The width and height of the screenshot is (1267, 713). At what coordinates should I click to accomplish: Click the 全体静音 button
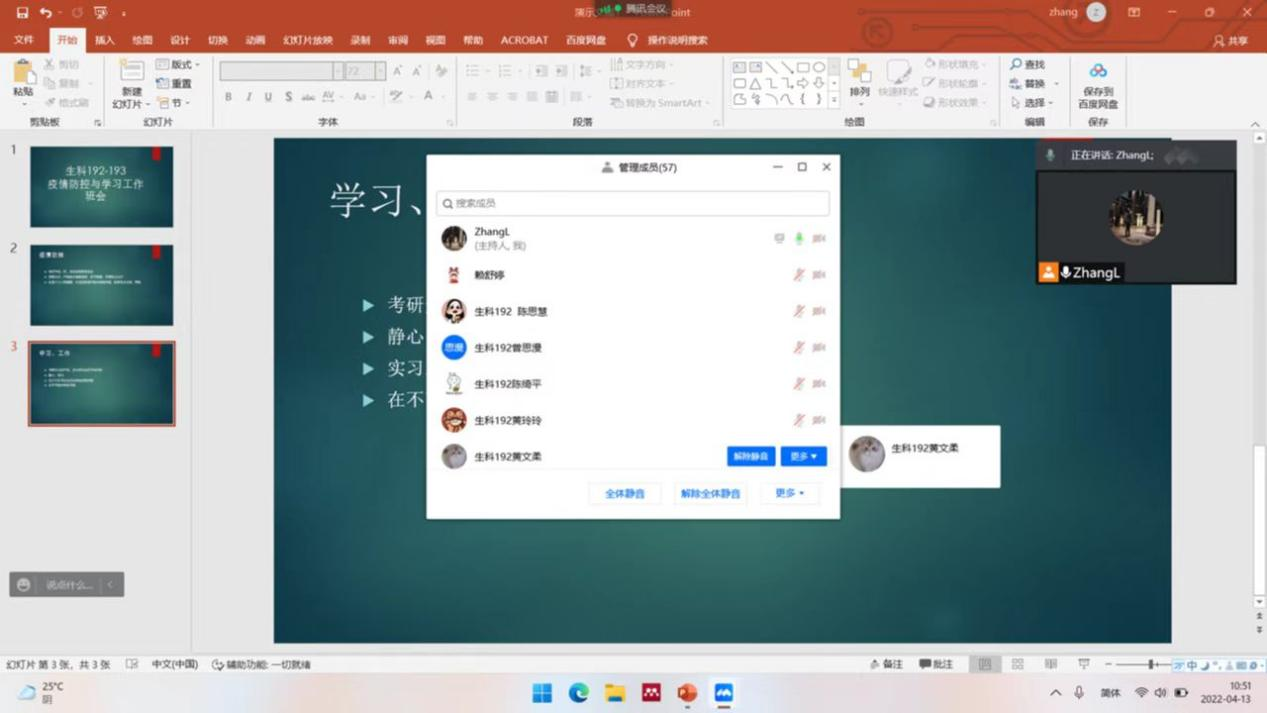(x=624, y=493)
